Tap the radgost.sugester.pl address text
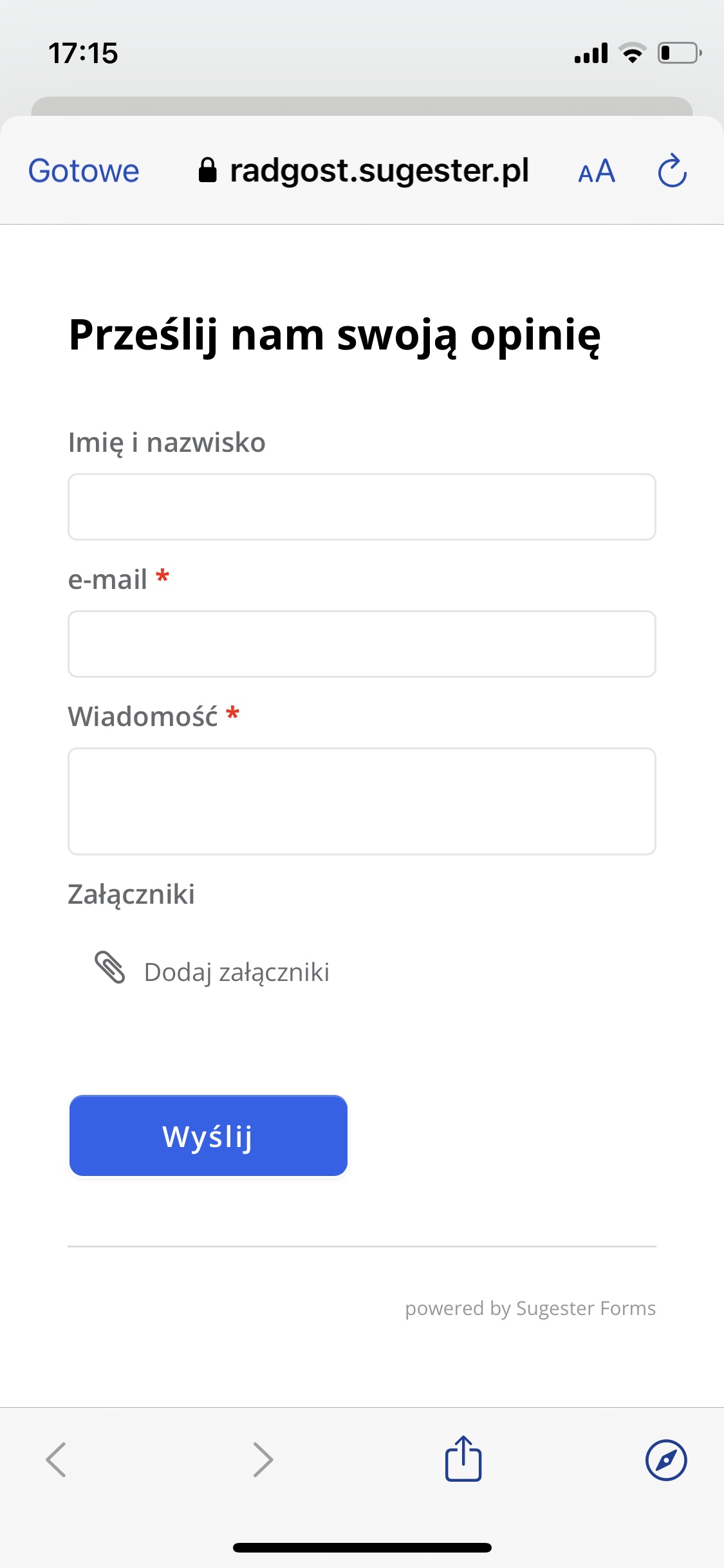 click(379, 171)
